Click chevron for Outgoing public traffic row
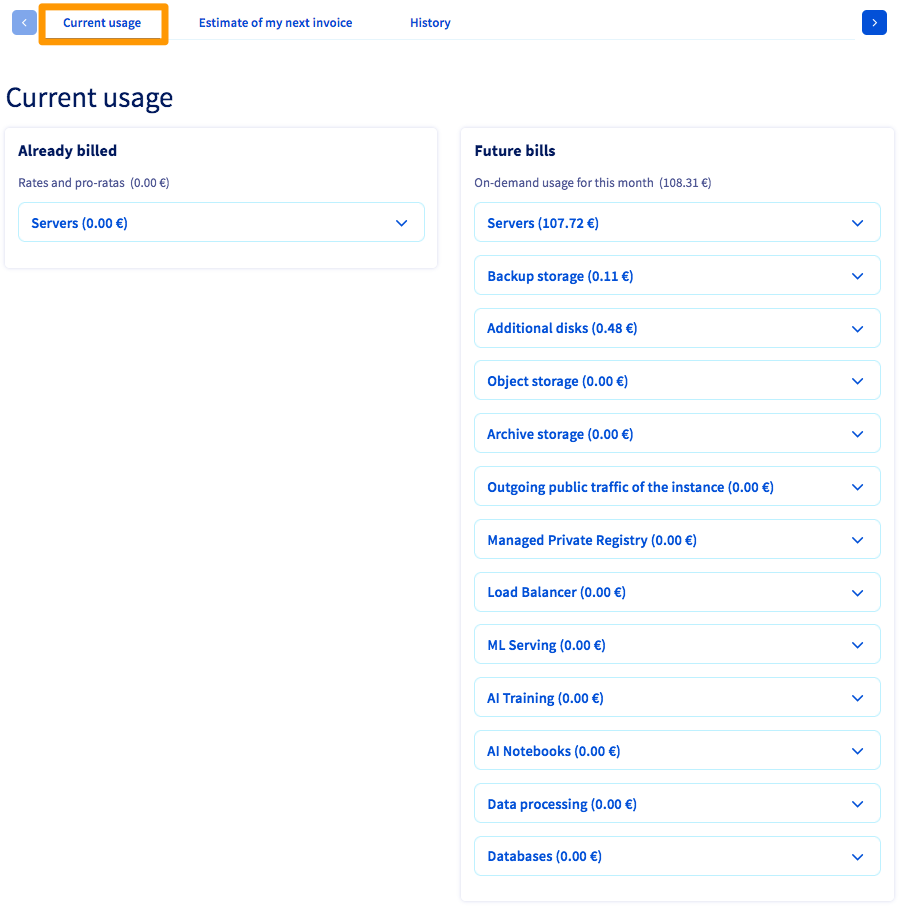The height and width of the screenshot is (913, 904). (x=857, y=487)
